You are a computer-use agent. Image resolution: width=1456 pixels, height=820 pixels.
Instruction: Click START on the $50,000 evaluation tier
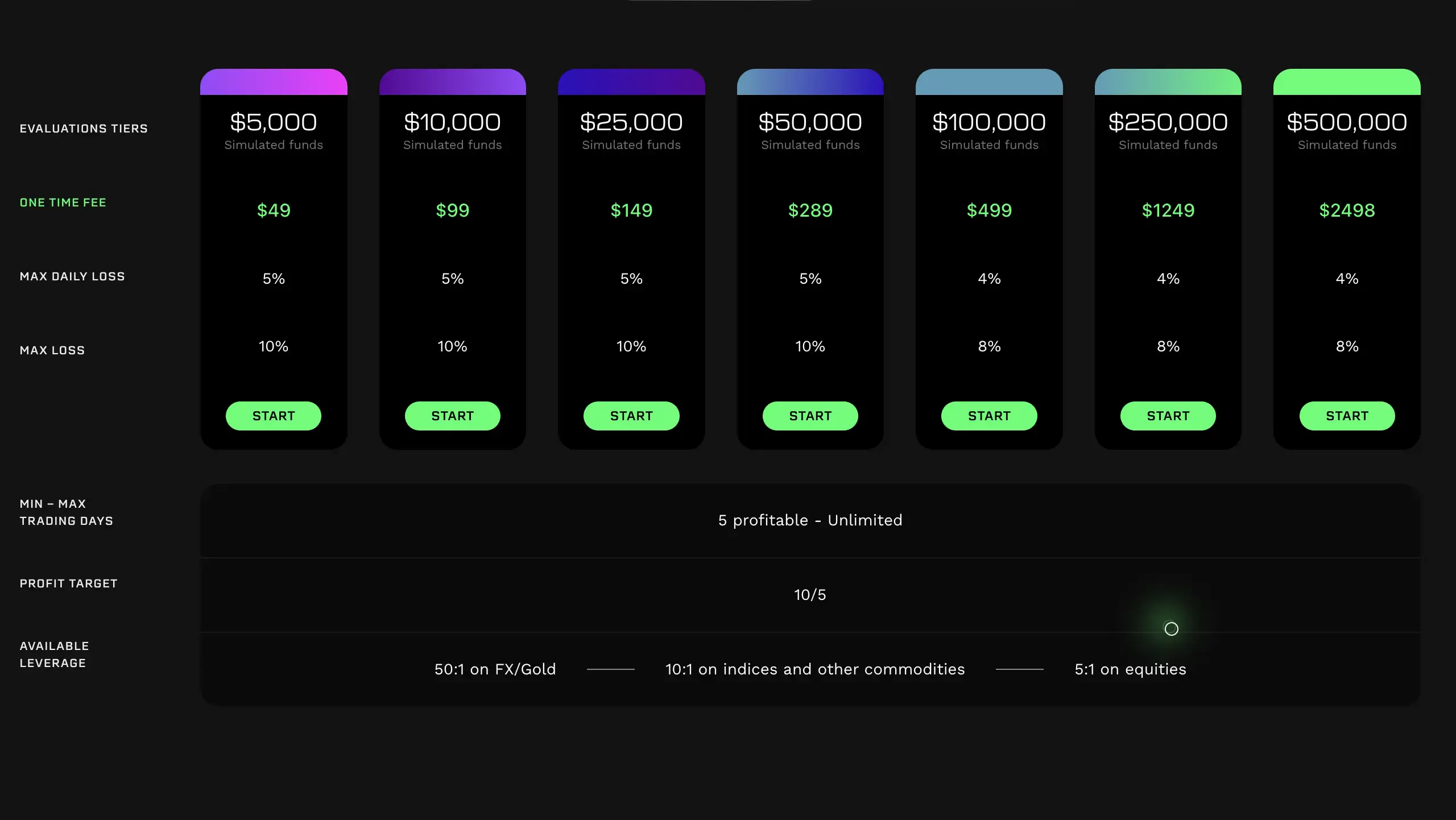tap(810, 416)
